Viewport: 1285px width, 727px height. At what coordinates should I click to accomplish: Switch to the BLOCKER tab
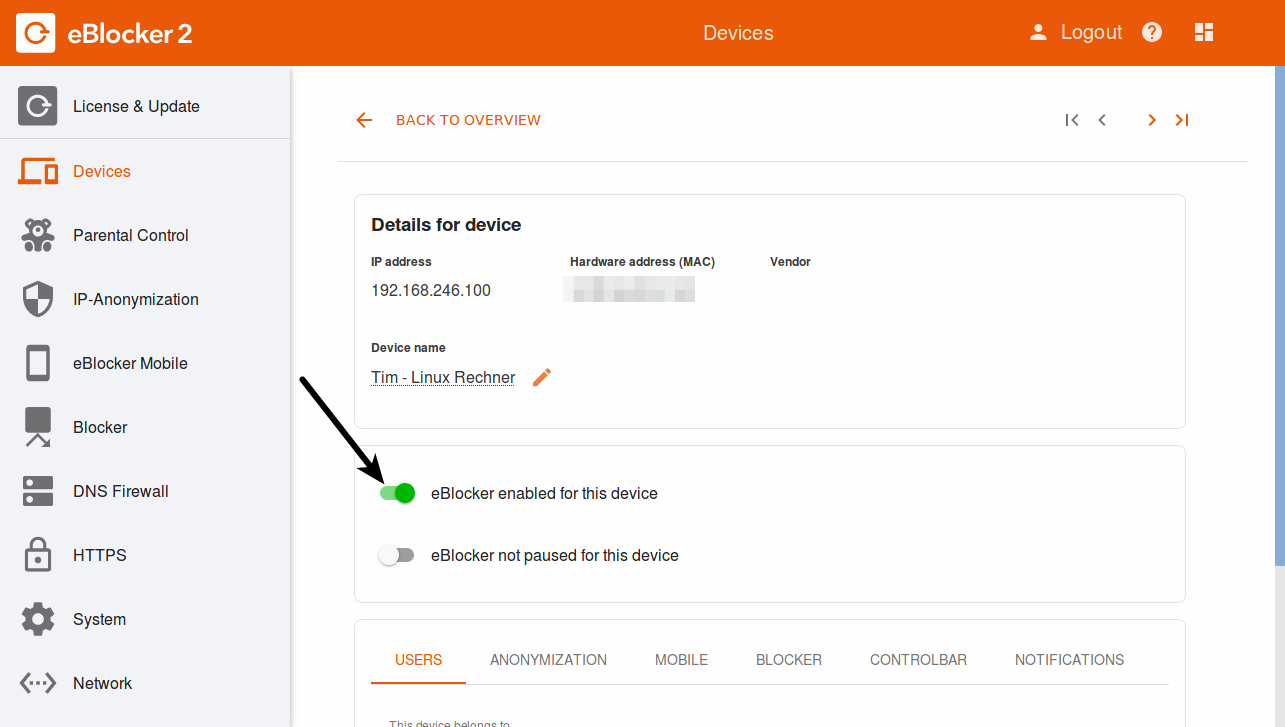(x=789, y=660)
